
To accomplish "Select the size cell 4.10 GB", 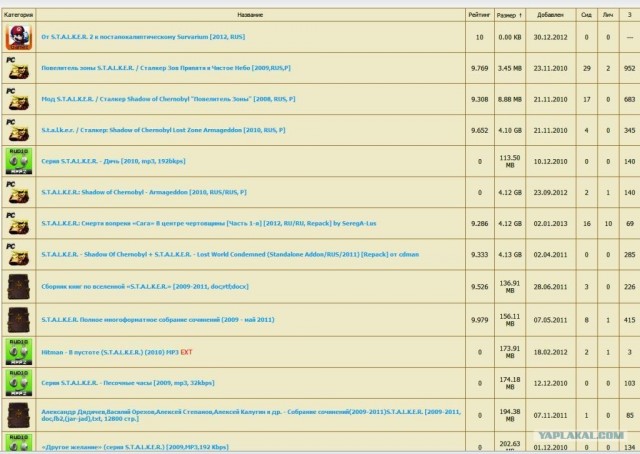I will pyautogui.click(x=509, y=130).
